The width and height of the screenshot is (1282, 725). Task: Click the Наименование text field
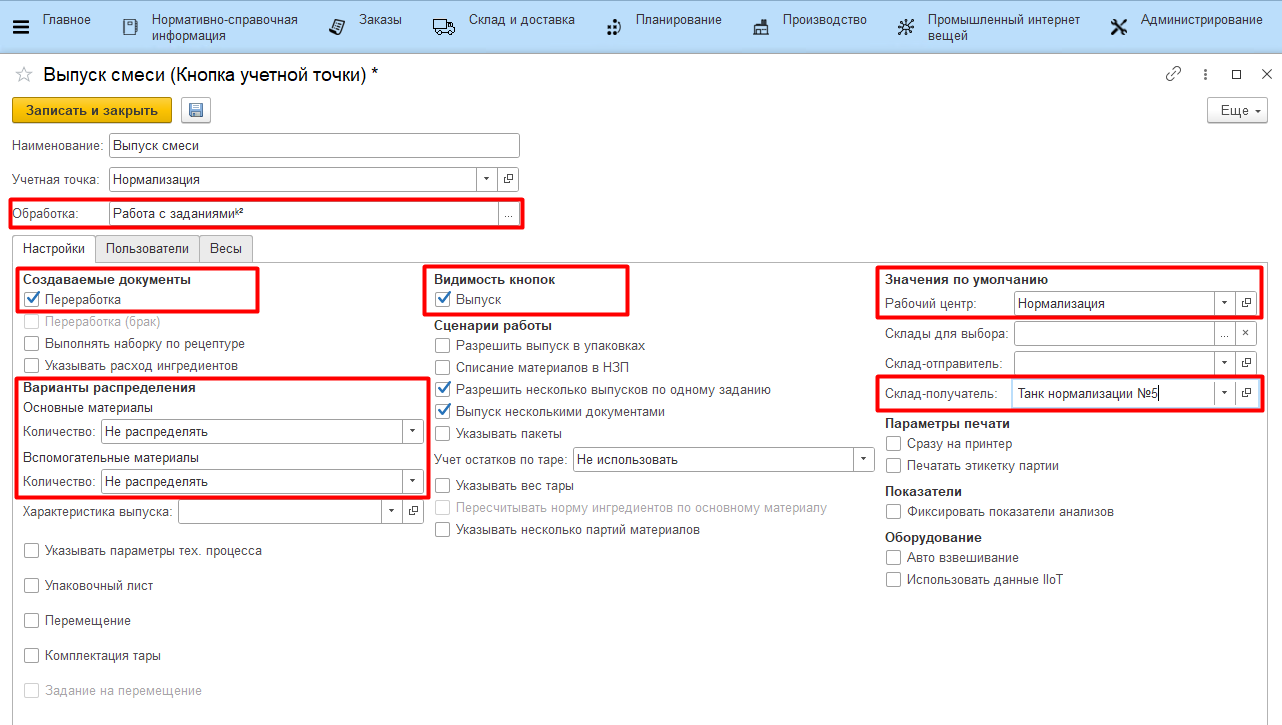(x=314, y=146)
